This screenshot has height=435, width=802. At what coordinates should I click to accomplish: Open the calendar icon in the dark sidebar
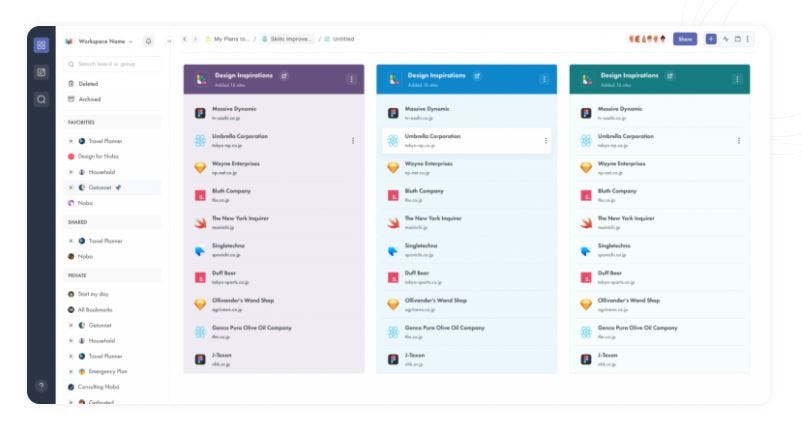(x=41, y=72)
